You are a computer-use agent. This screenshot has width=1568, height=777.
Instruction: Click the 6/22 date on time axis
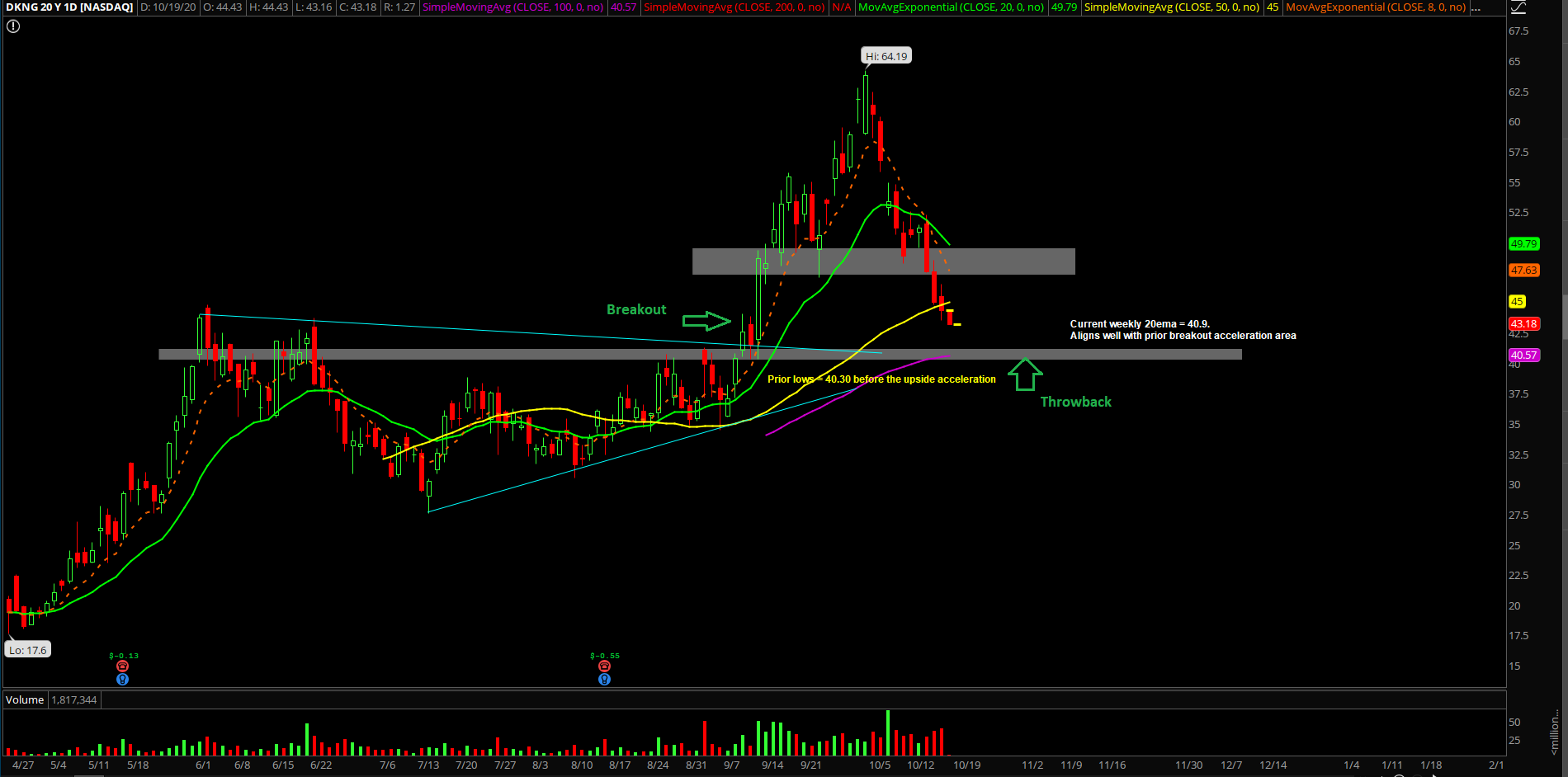[321, 765]
